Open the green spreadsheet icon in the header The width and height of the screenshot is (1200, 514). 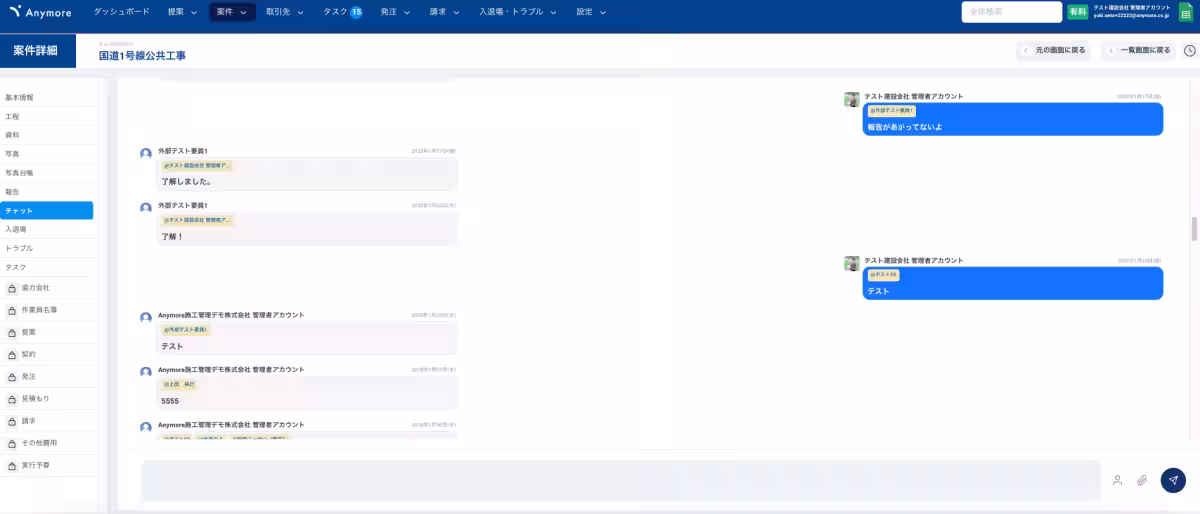pos(1185,11)
